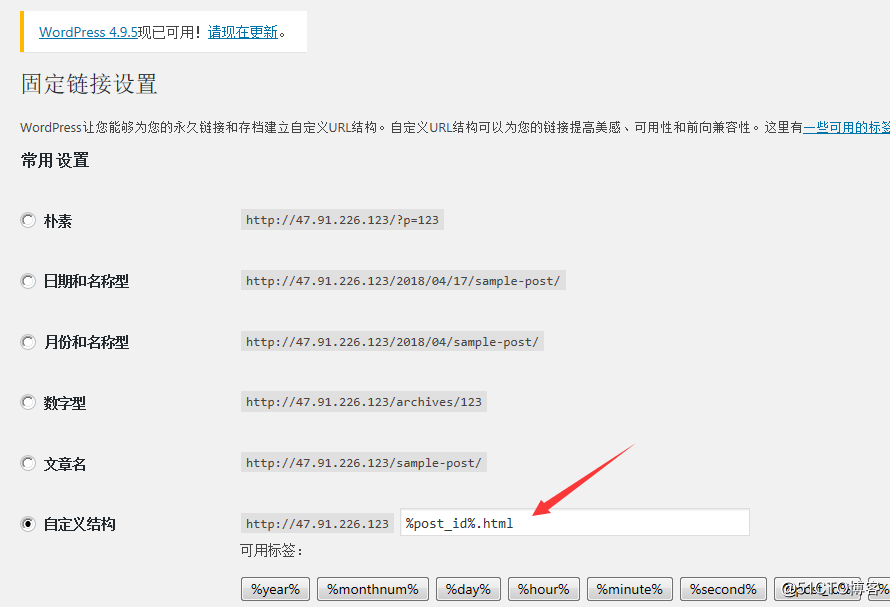Click the 常用设置 section heading

click(55, 161)
